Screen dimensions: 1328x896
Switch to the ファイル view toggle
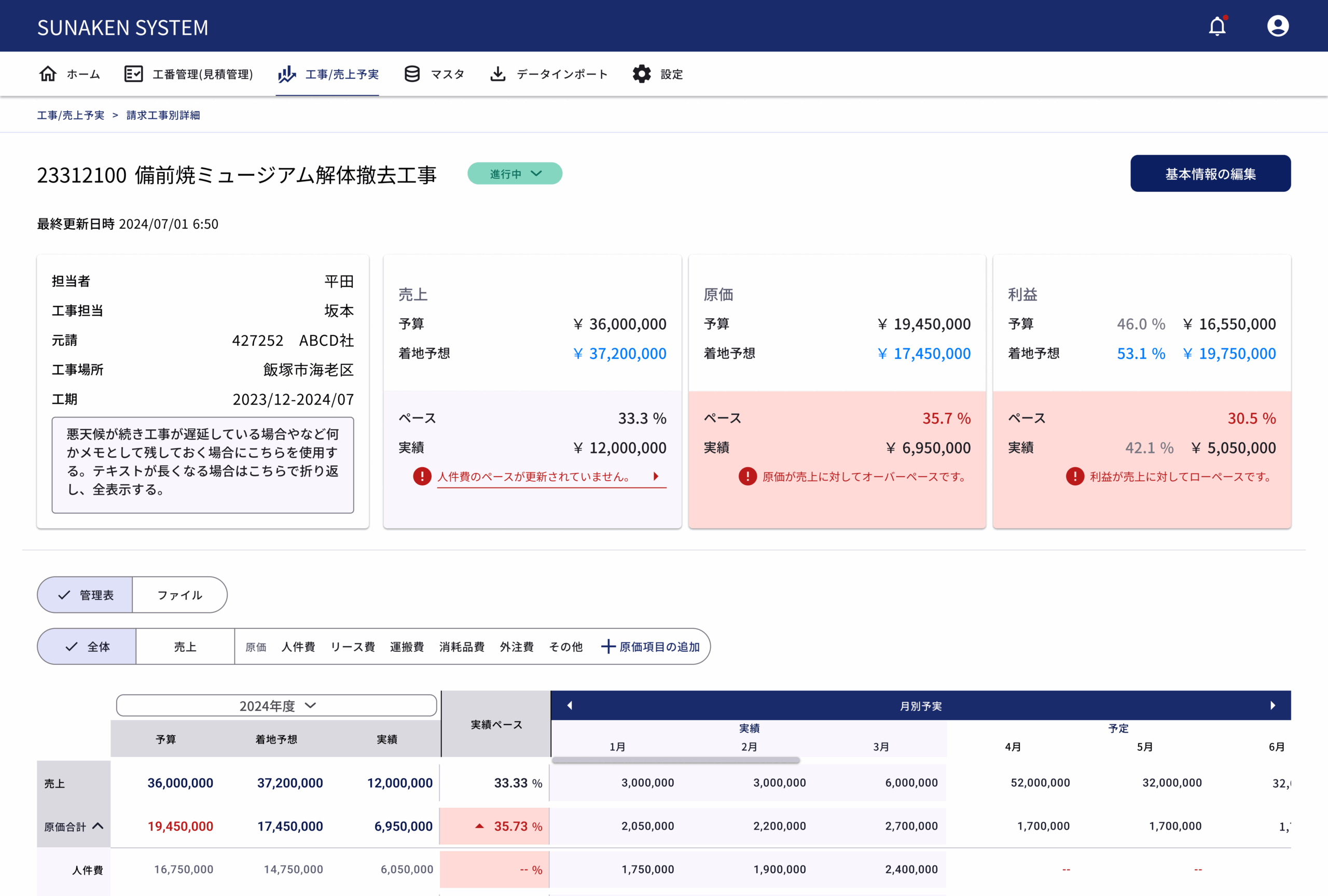[180, 594]
